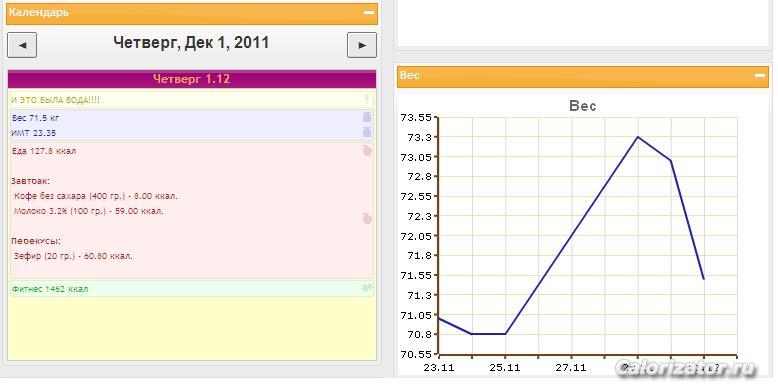Image resolution: width=778 pixels, height=389 pixels.
Task: Click the note И ЭТО БЫЛА ВОДА
Action: (56, 100)
